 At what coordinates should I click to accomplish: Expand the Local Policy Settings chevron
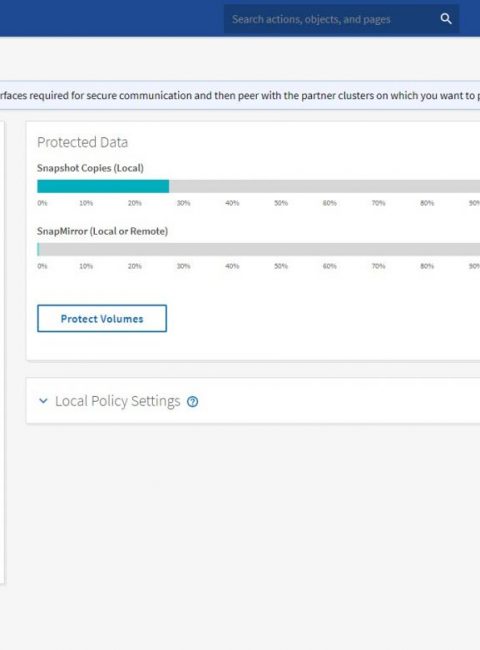pyautogui.click(x=43, y=401)
